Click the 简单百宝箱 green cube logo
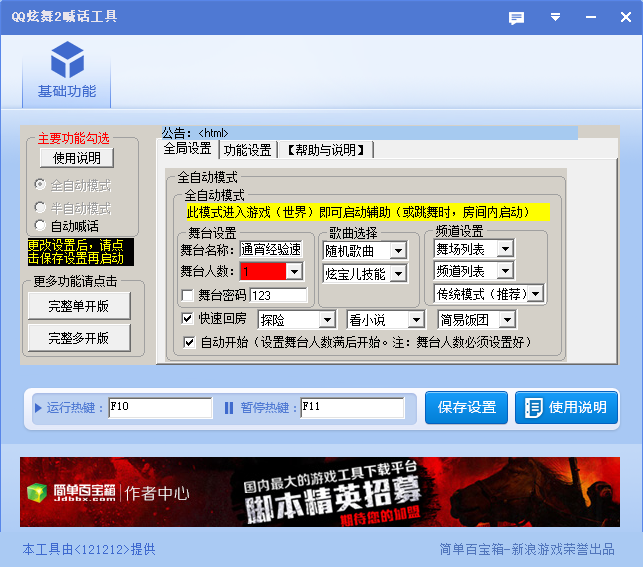This screenshot has width=643, height=567. (37, 492)
